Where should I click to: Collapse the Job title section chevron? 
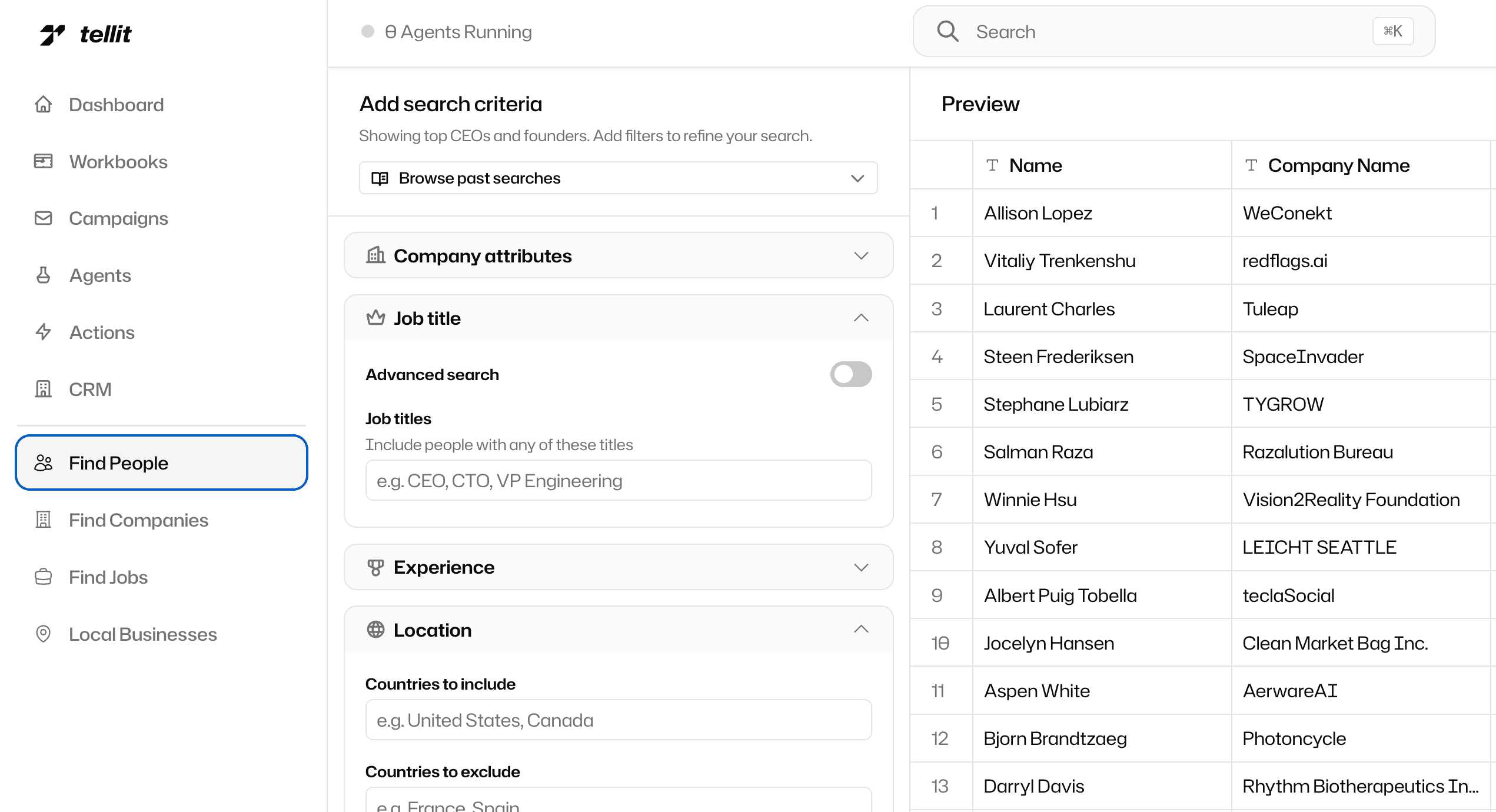tap(861, 318)
